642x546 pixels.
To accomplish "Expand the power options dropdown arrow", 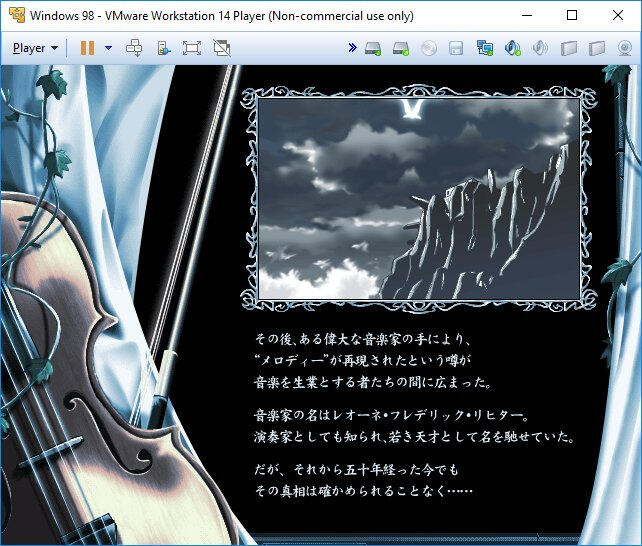I will pos(108,48).
